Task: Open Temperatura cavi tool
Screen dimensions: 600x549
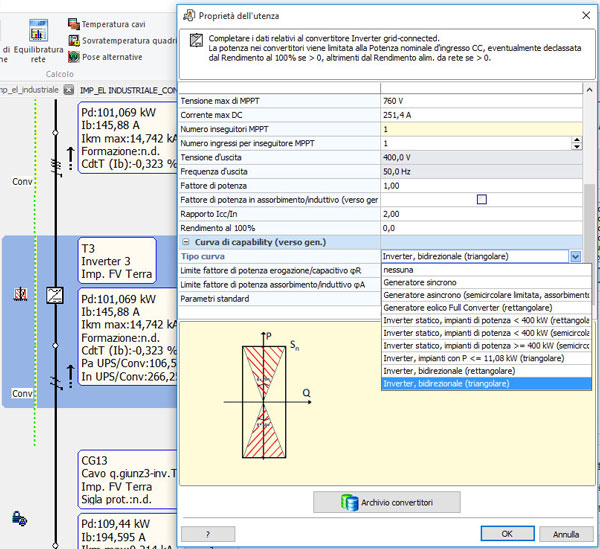Action: point(107,24)
